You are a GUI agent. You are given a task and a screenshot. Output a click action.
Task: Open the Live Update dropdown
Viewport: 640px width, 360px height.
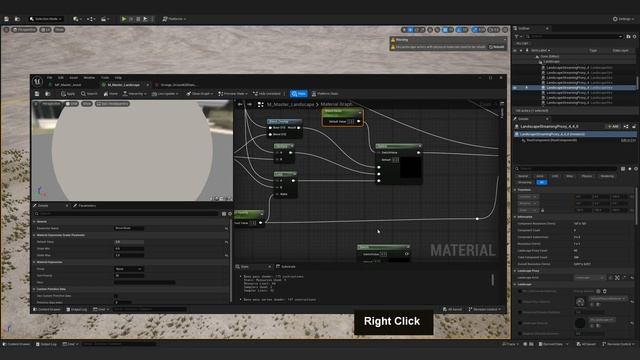165,94
